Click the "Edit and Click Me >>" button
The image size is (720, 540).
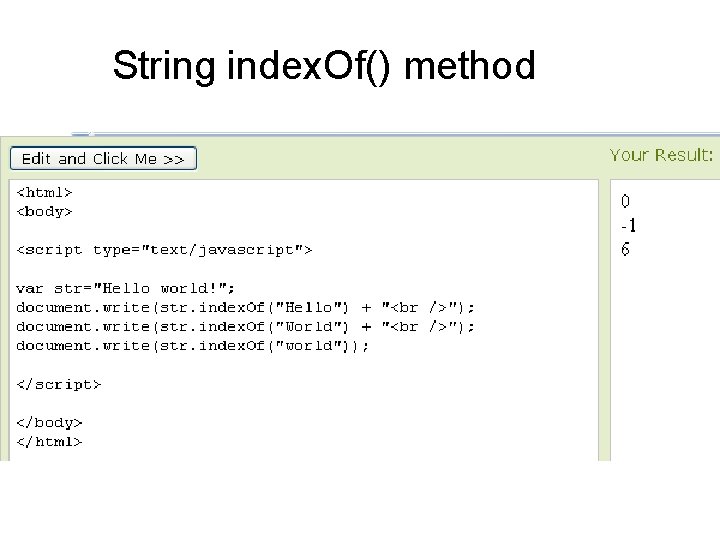(x=103, y=159)
